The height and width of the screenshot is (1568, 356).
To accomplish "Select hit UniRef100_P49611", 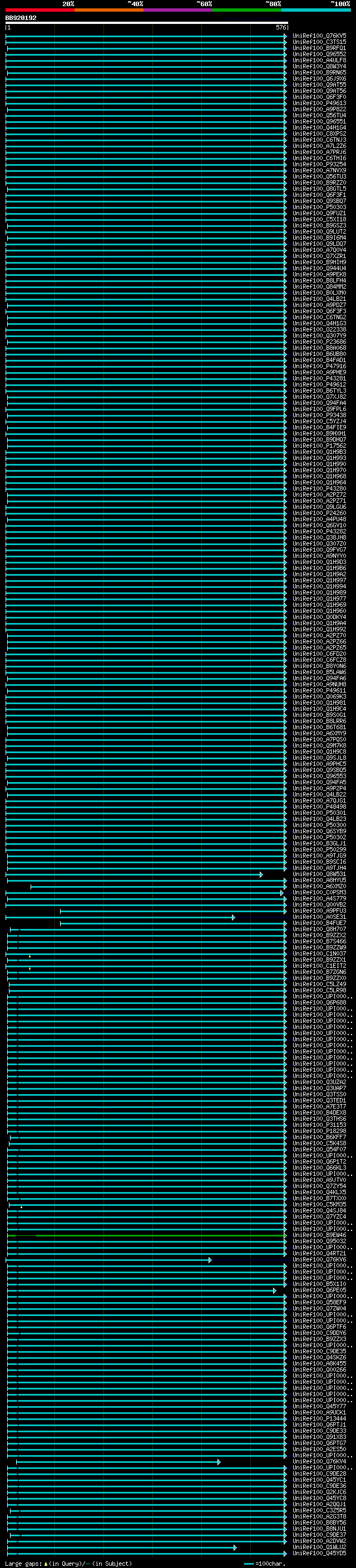I will pos(319,690).
